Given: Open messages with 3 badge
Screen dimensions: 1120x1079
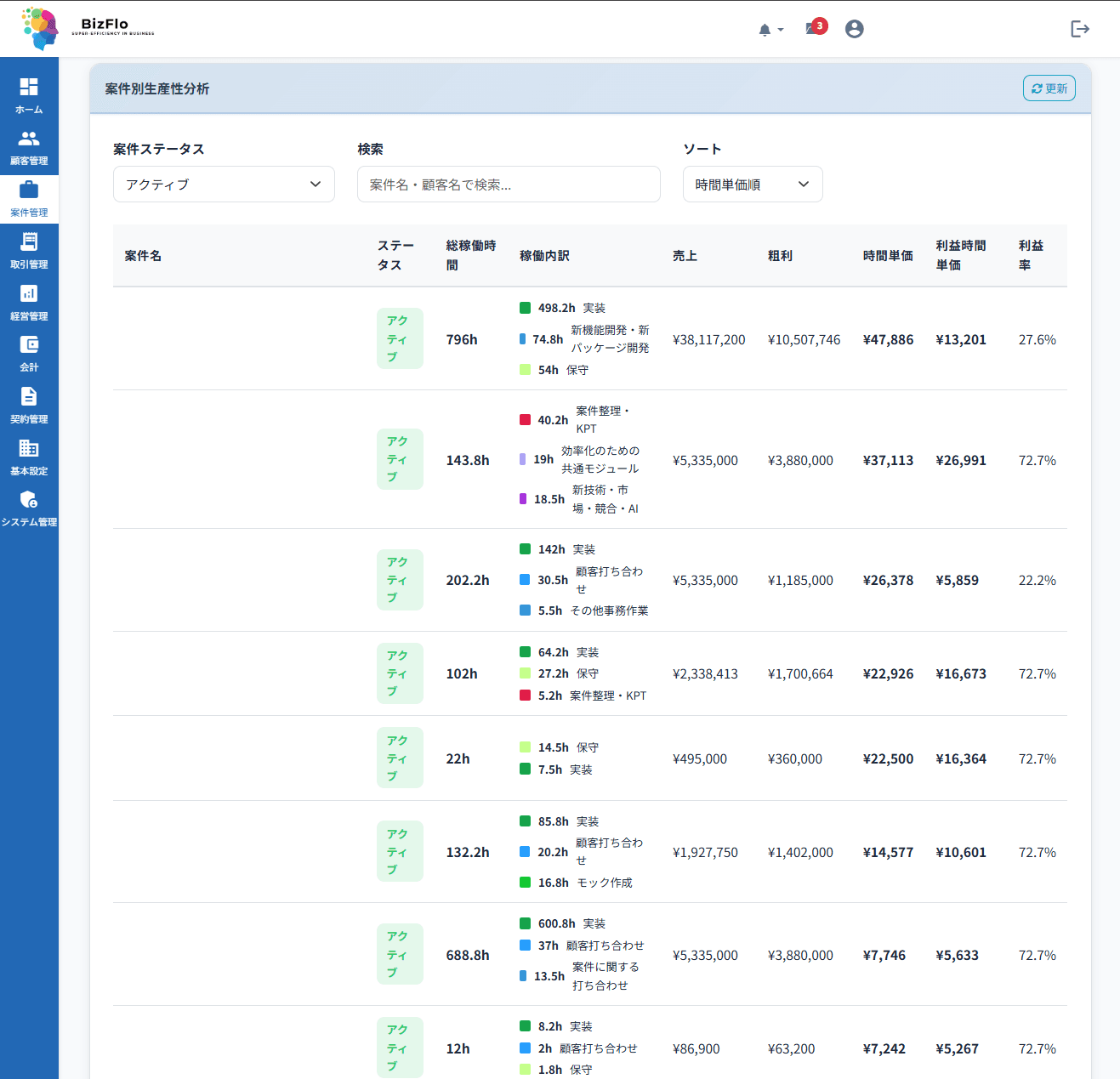Looking at the screenshot, I should point(816,28).
